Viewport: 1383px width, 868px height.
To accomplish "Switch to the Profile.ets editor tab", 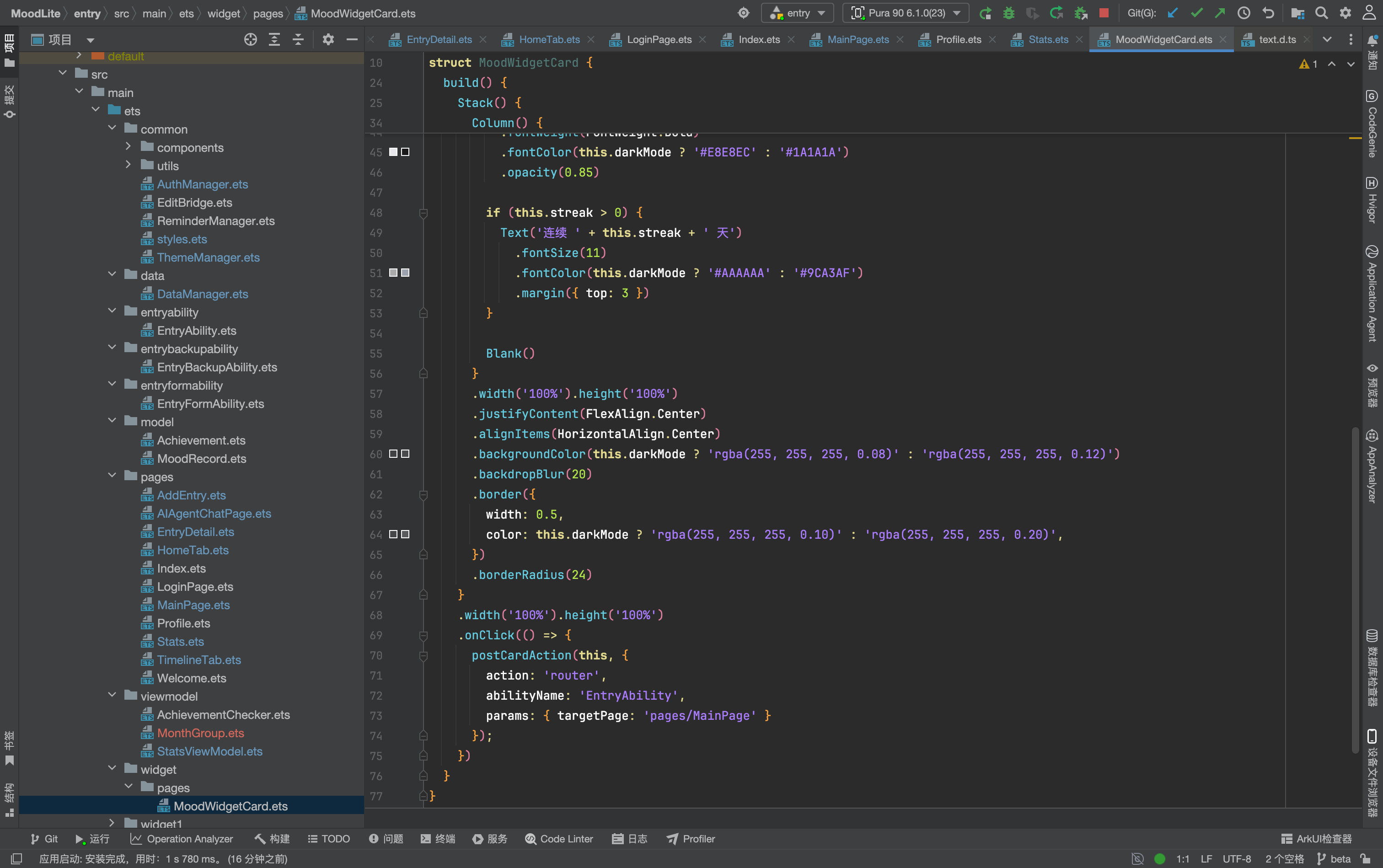I will pyautogui.click(x=958, y=39).
